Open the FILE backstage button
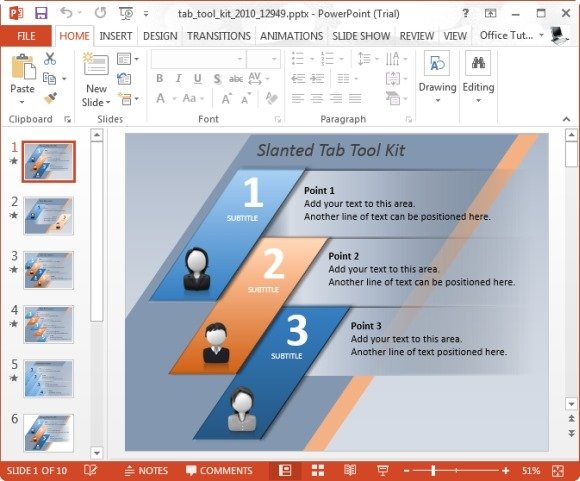The width and height of the screenshot is (580, 481). pyautogui.click(x=26, y=36)
